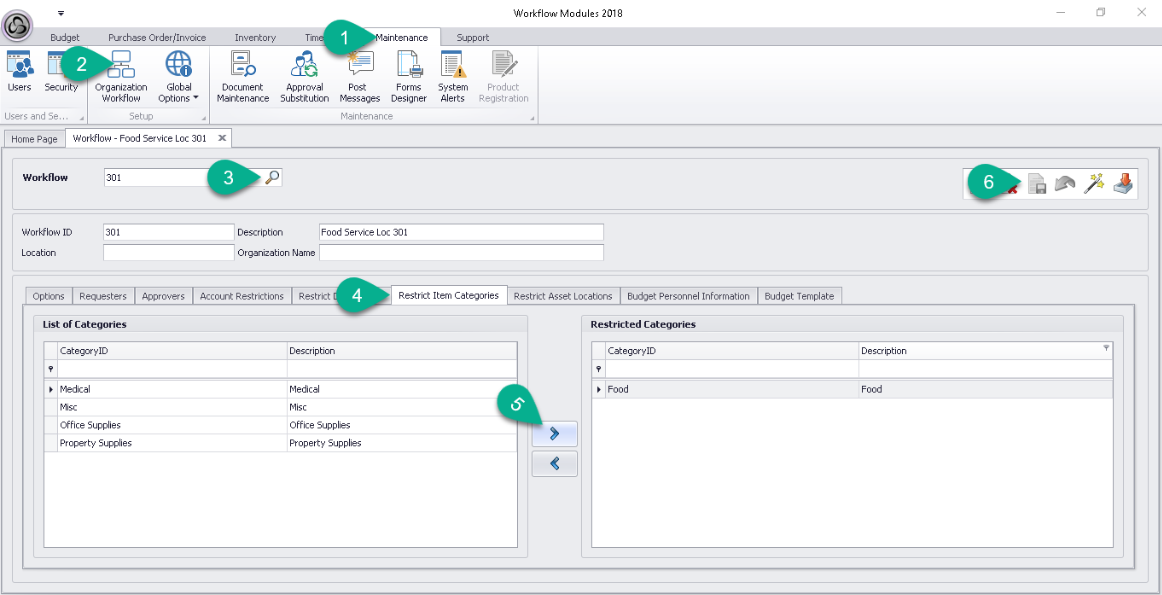Open the Description column filter in Restricted Categories
Image resolution: width=1162 pixels, height=595 pixels.
1106,349
